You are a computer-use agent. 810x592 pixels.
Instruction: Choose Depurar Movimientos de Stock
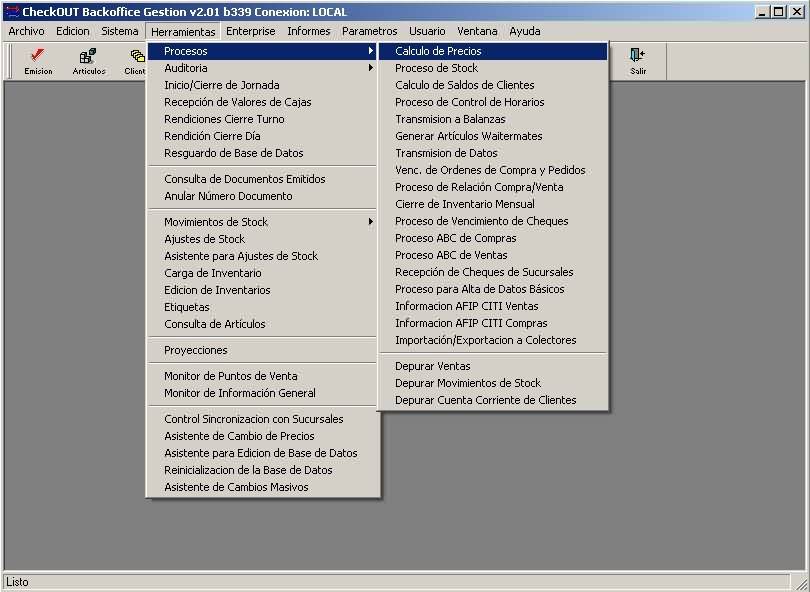(493, 384)
